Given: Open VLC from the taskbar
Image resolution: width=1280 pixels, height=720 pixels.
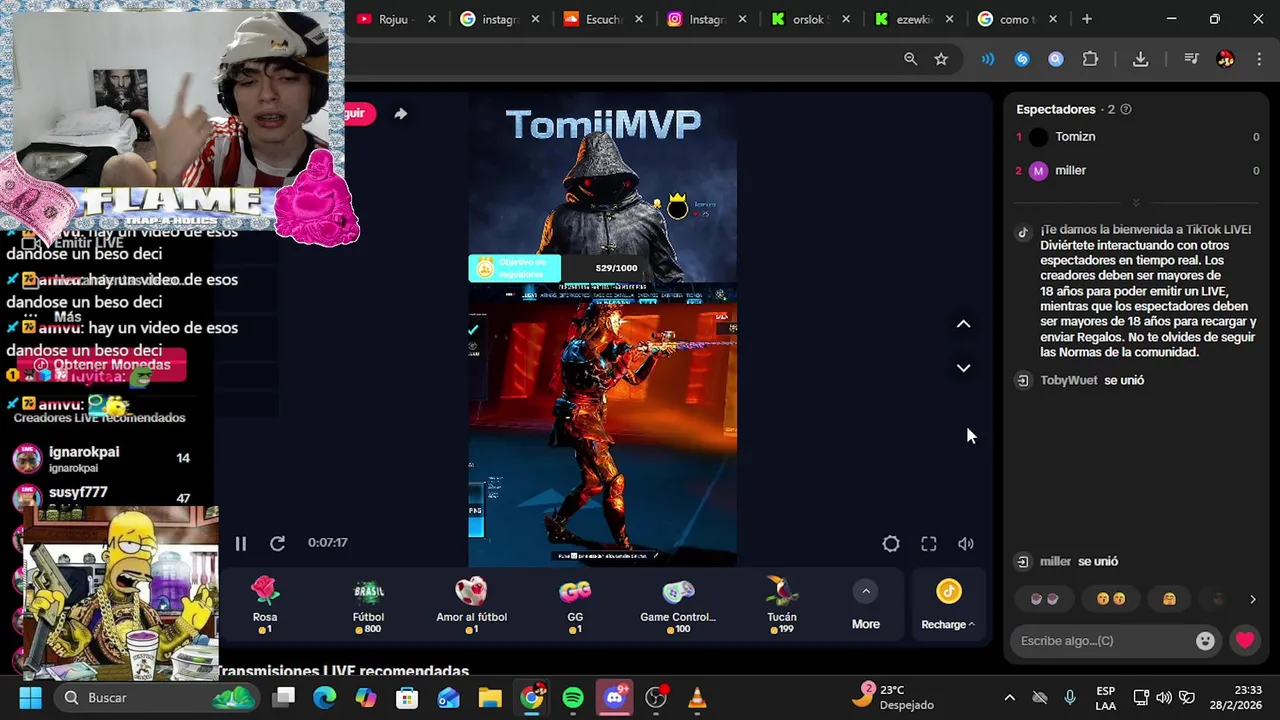Looking at the screenshot, I should 697,698.
